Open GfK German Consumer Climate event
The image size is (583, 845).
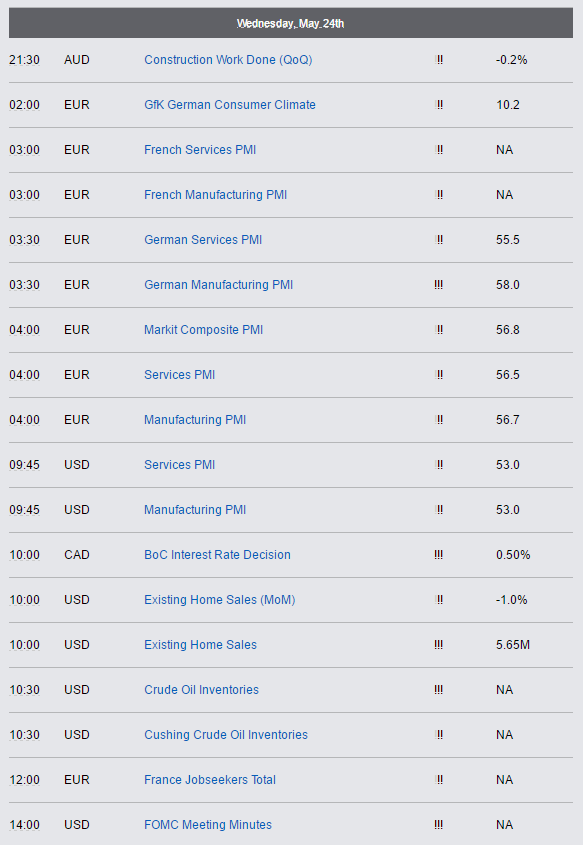(x=230, y=105)
